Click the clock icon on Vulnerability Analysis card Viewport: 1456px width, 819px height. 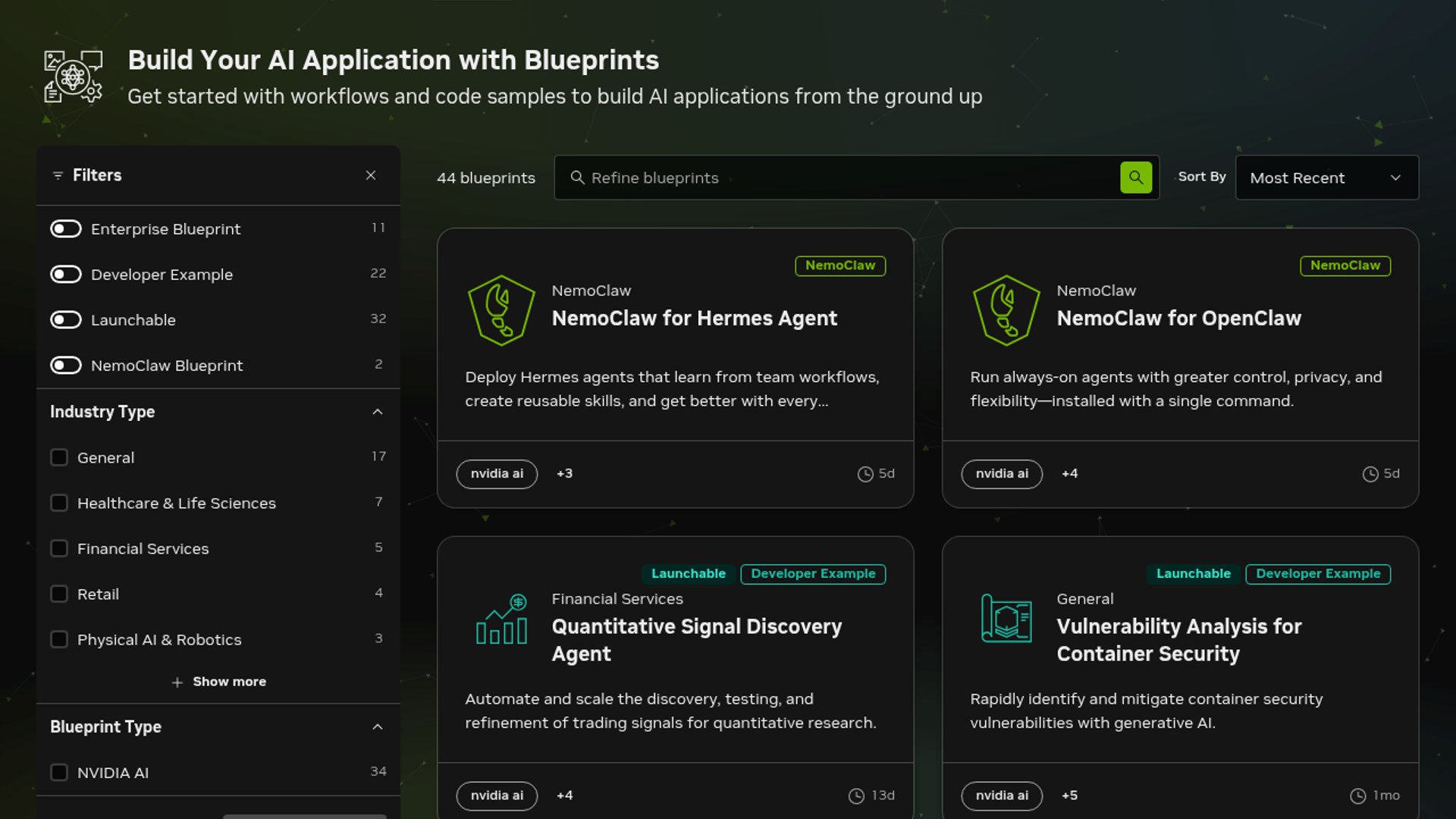[x=1358, y=795]
